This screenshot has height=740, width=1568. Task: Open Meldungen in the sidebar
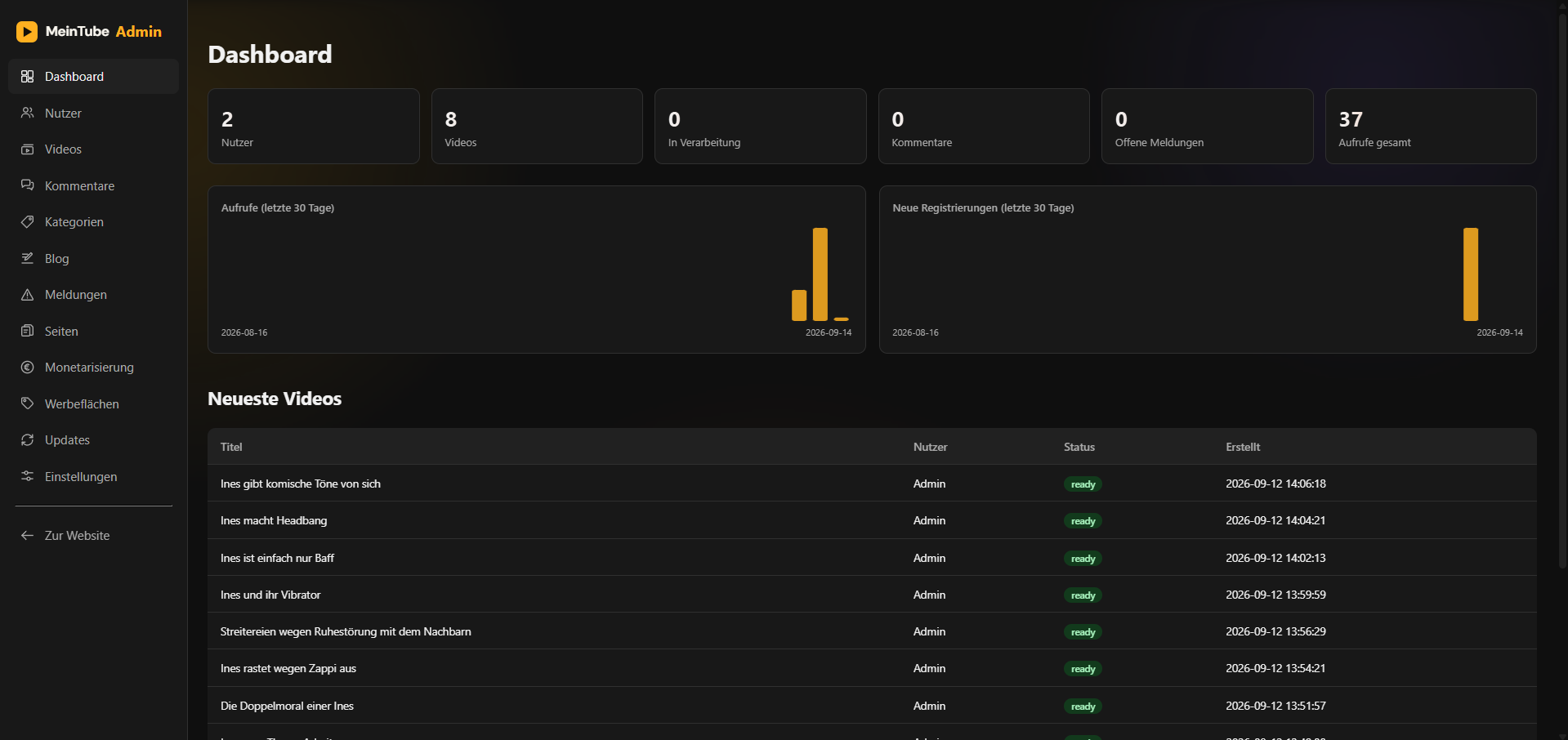[93, 295]
